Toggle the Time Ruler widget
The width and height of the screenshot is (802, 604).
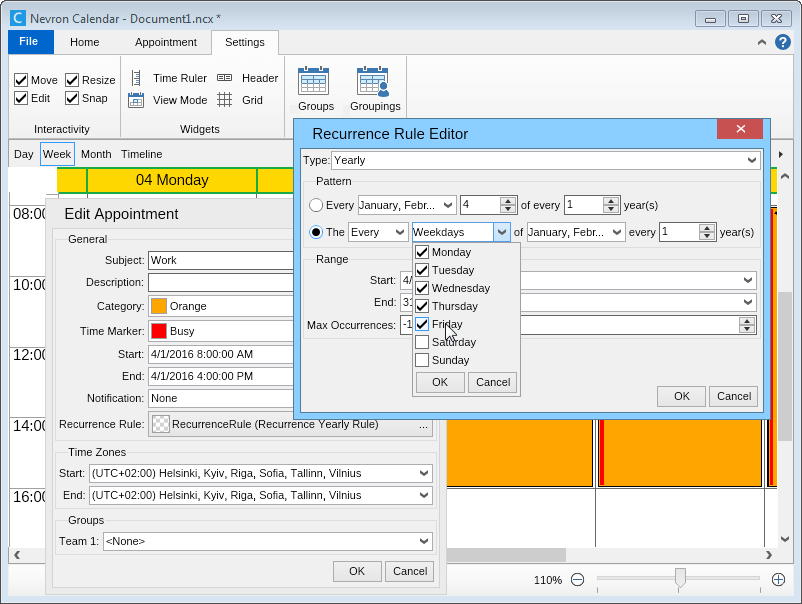point(168,78)
